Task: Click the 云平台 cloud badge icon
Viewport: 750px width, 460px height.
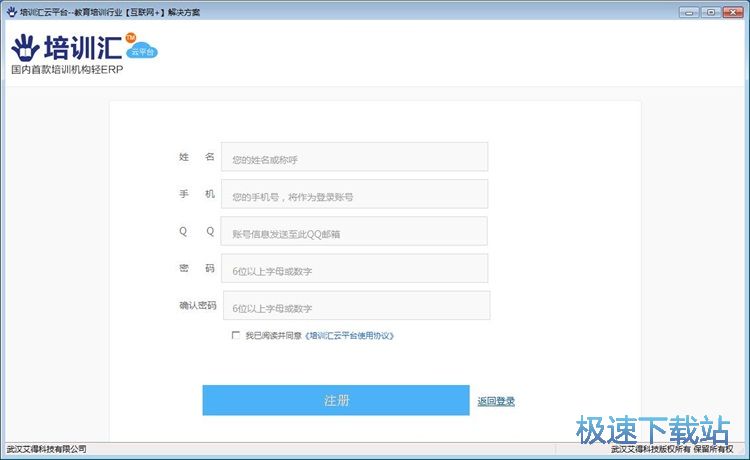Action: (x=142, y=50)
